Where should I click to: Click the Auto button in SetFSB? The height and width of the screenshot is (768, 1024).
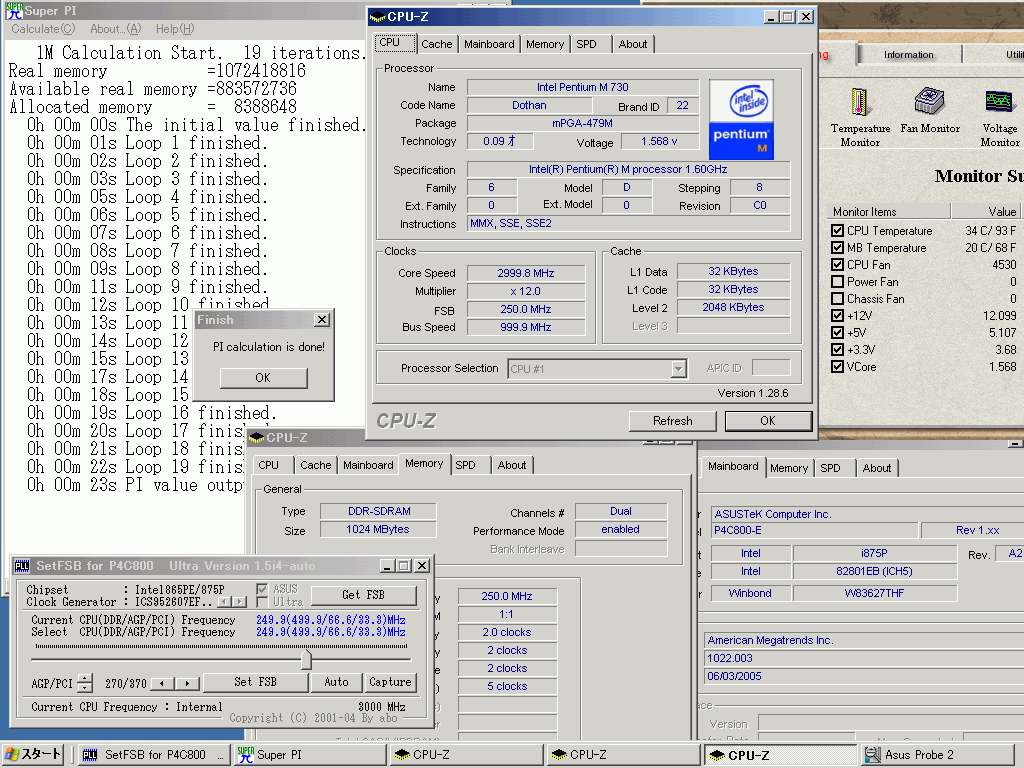[x=336, y=682]
